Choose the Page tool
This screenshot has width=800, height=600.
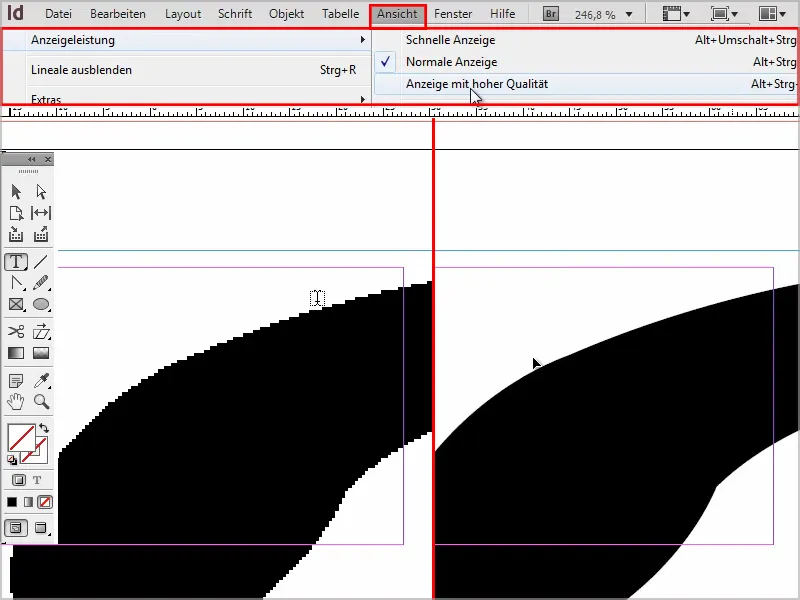(x=16, y=213)
